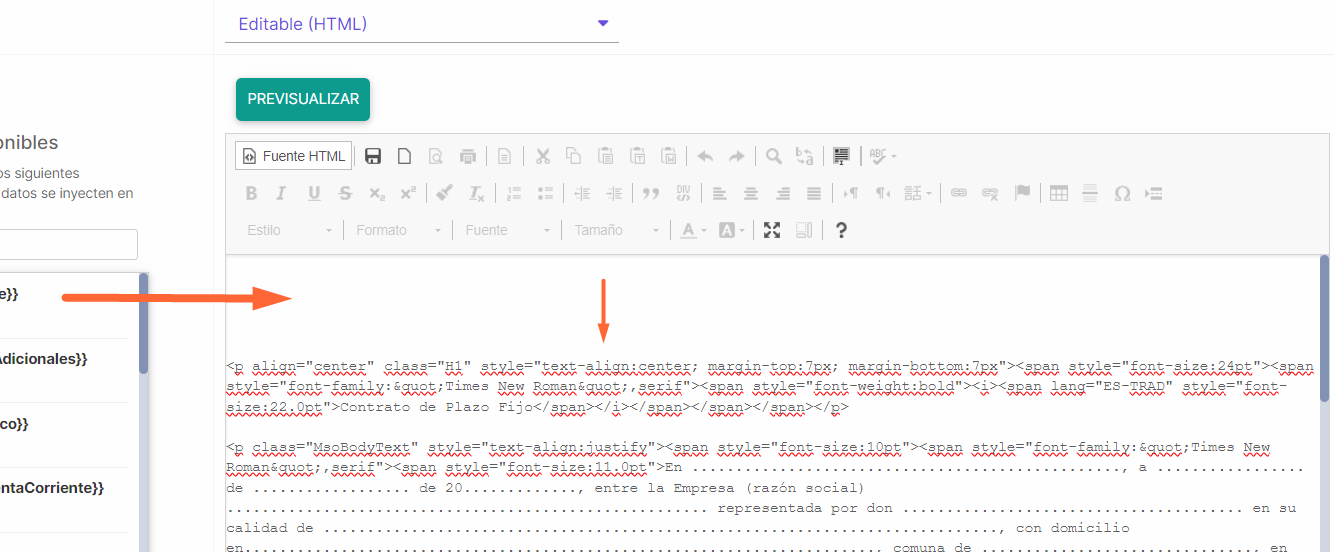Open the Replace icon
Screen dimensions: 1334x552
(x=804, y=156)
